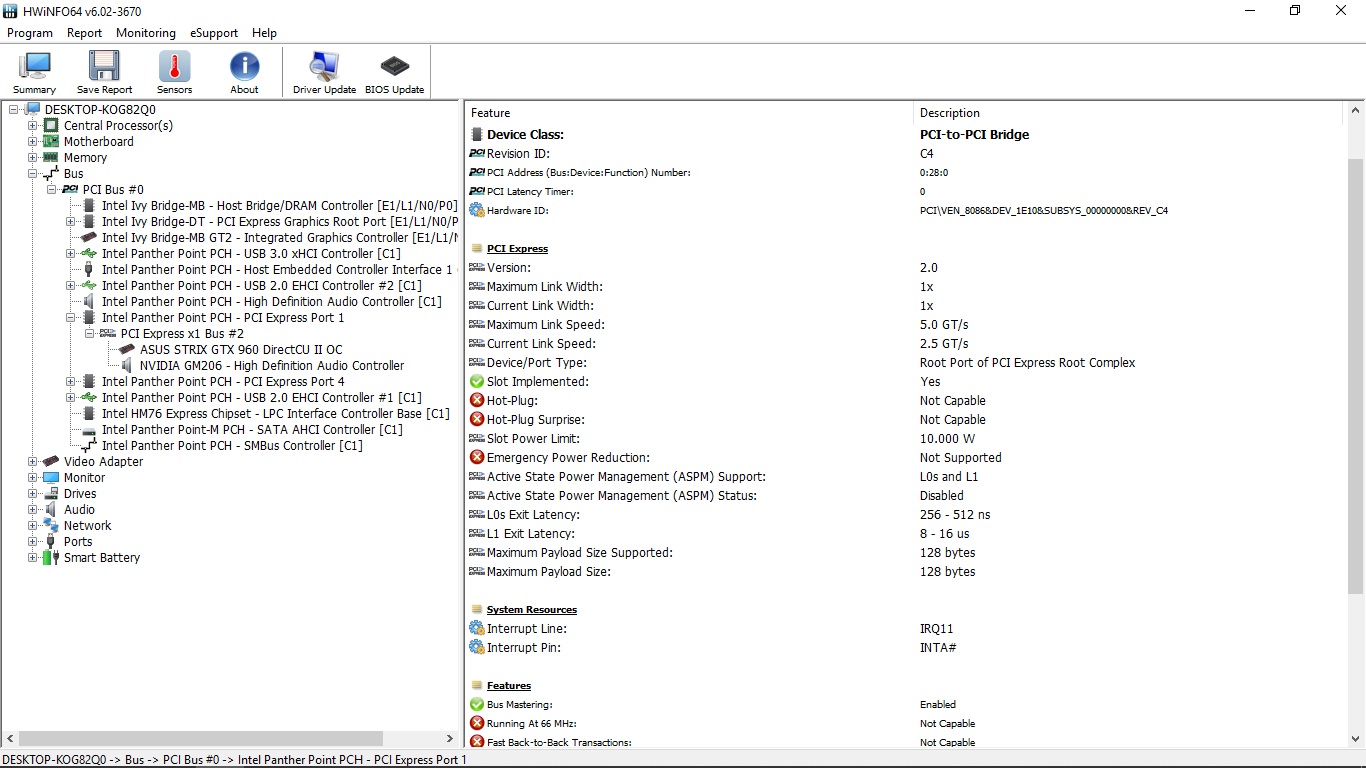The height and width of the screenshot is (768, 1366).
Task: Open the Sensors thermometer icon
Action: coord(174,66)
